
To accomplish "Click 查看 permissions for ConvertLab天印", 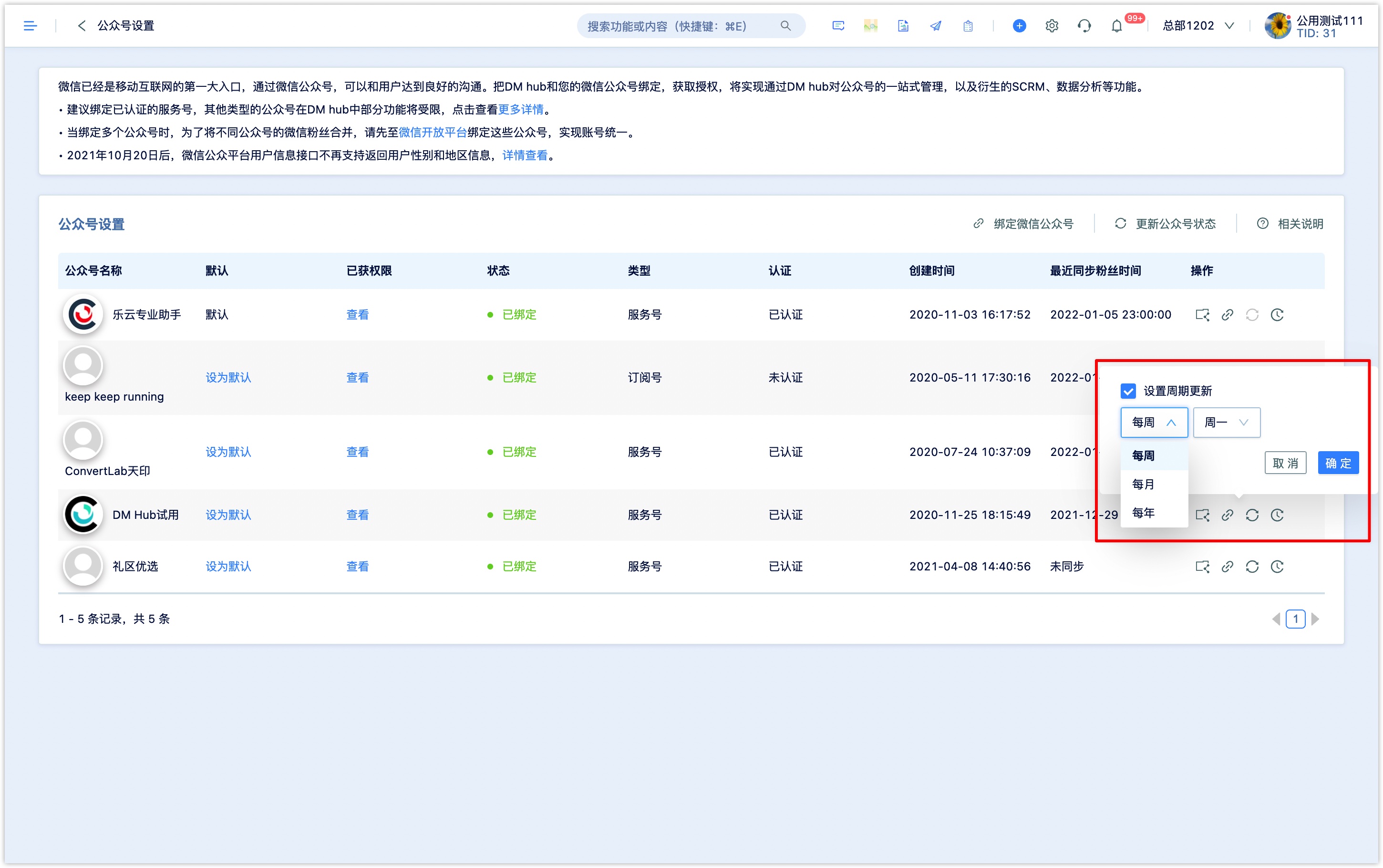I will click(x=358, y=453).
